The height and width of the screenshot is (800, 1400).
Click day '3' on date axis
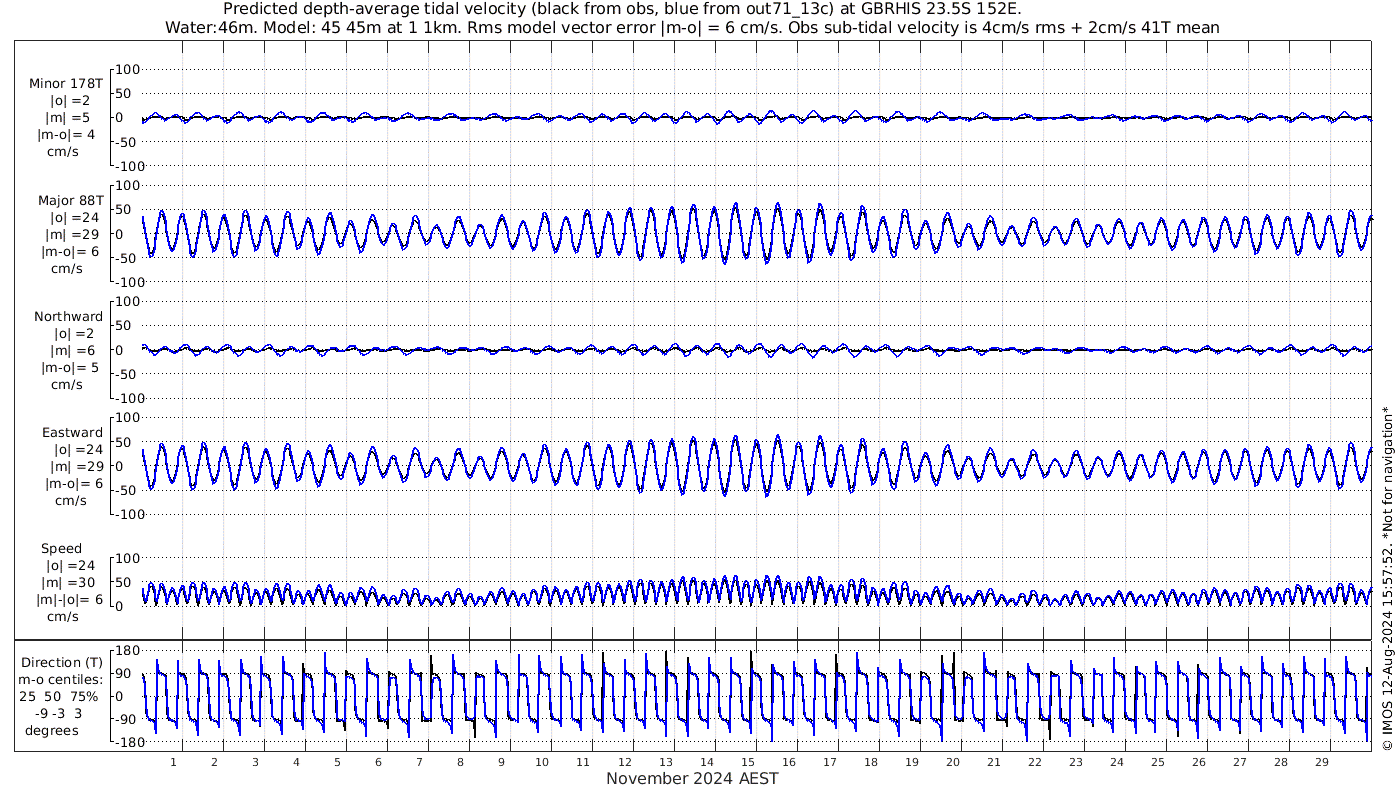(256, 762)
